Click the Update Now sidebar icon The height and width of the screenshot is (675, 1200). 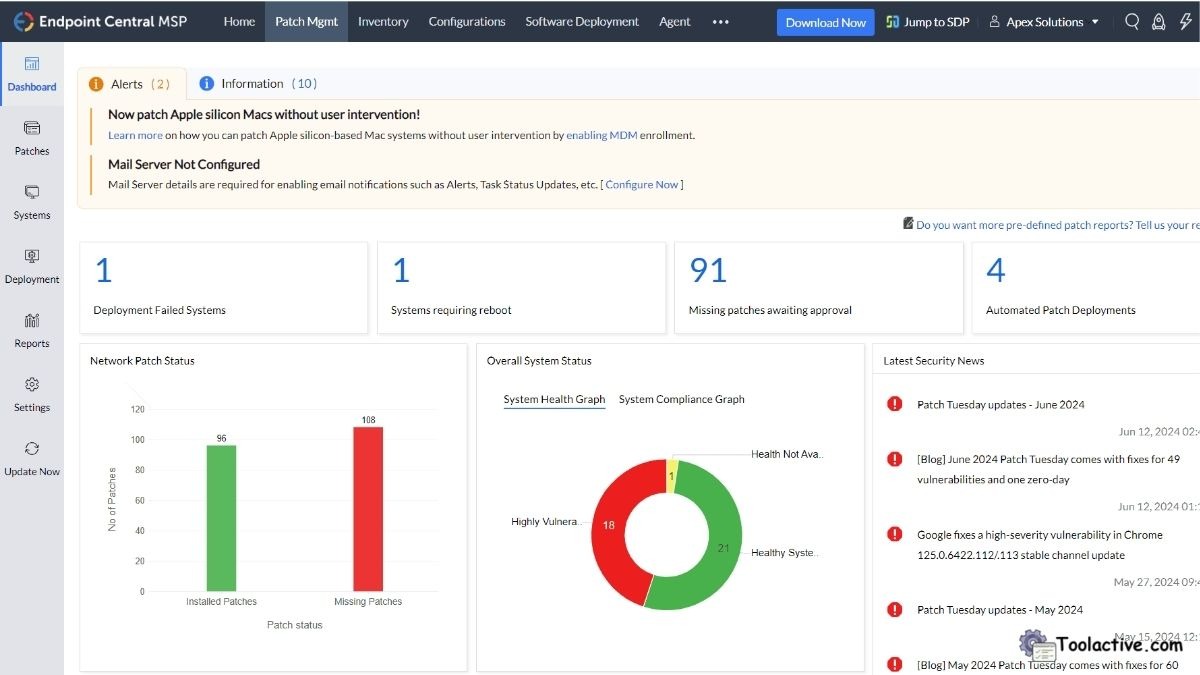pyautogui.click(x=32, y=458)
